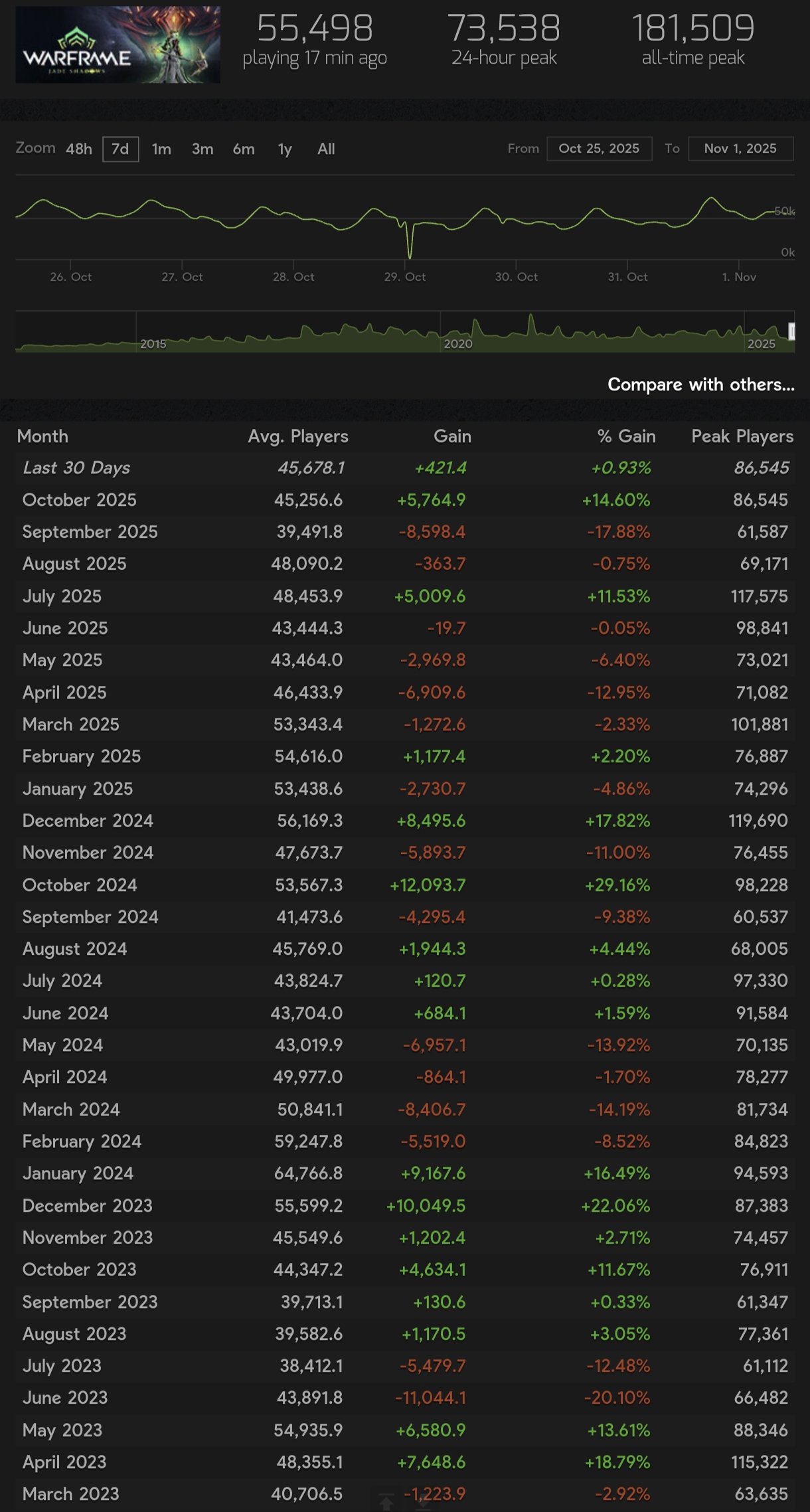Click September 2024 peak 60,537
This screenshot has height=1512, width=810.
pos(762,917)
